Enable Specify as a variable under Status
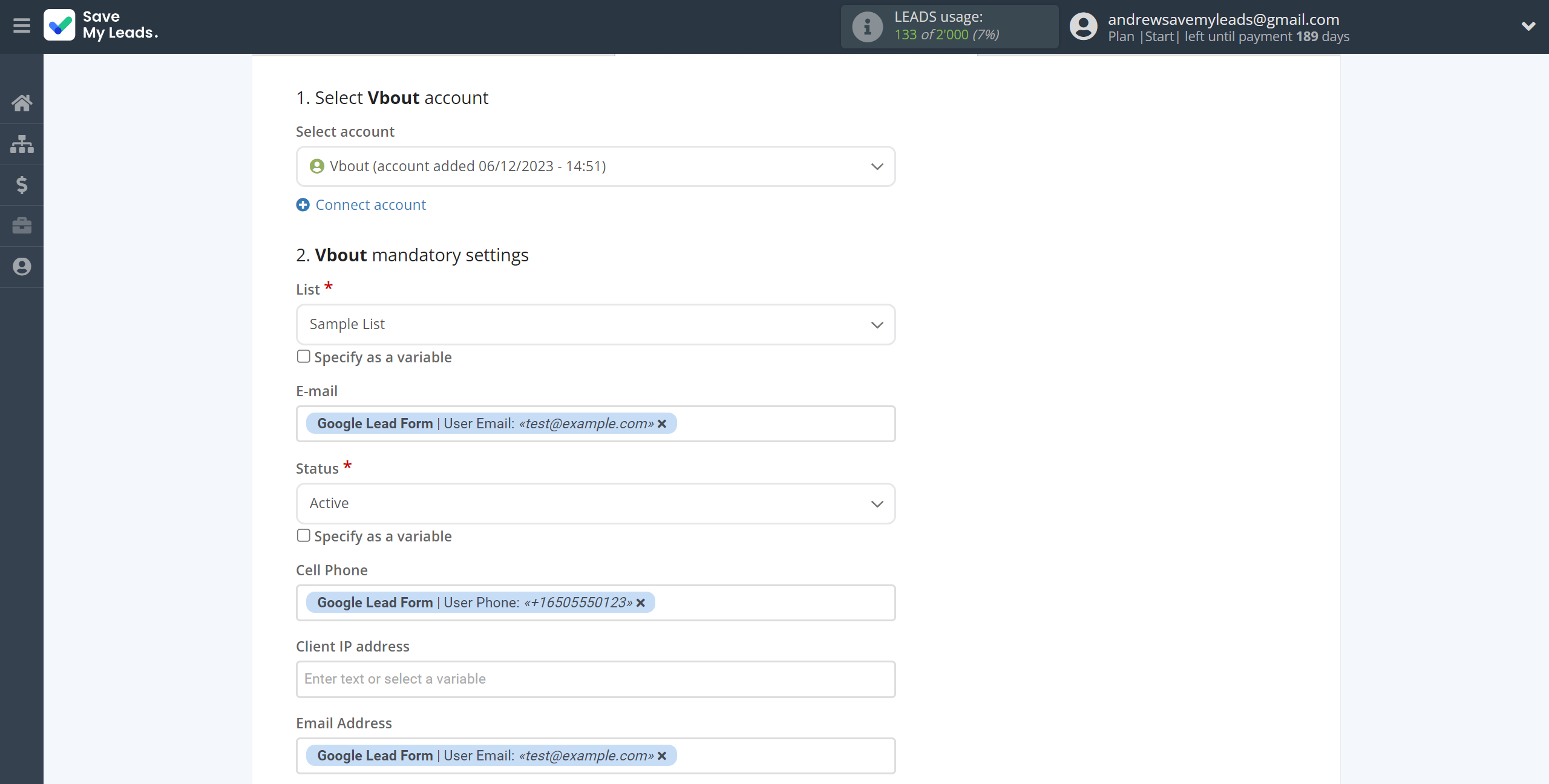1549x784 pixels. (x=304, y=536)
